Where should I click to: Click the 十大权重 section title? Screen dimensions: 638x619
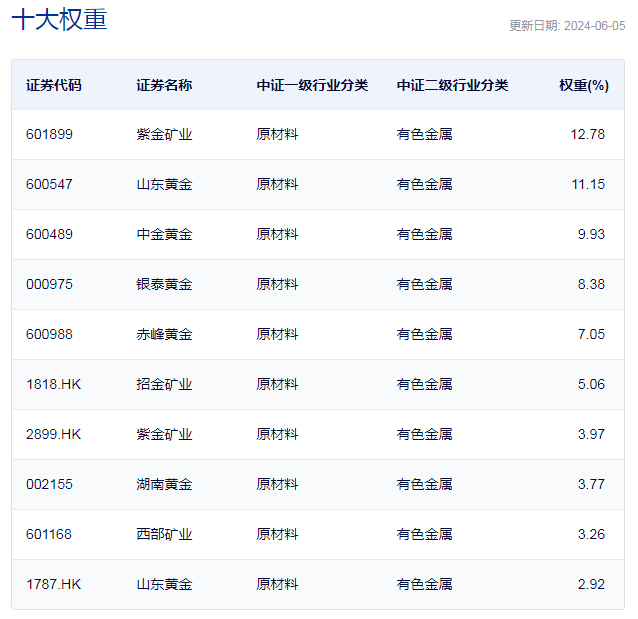click(x=59, y=21)
